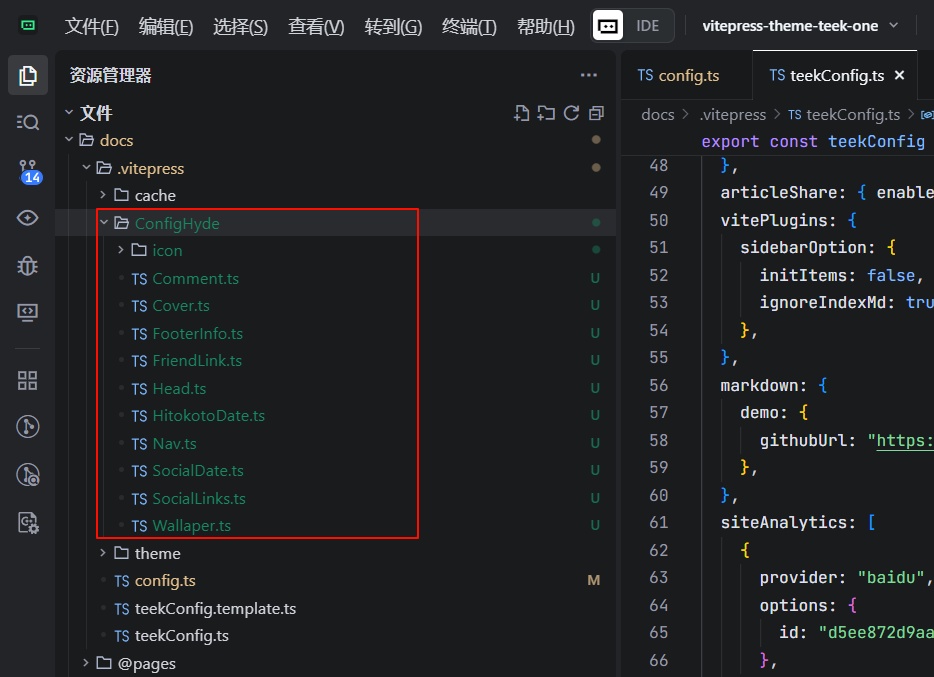Open the 终端(T) menu
Viewport: 934px width, 677px height.
pos(469,27)
